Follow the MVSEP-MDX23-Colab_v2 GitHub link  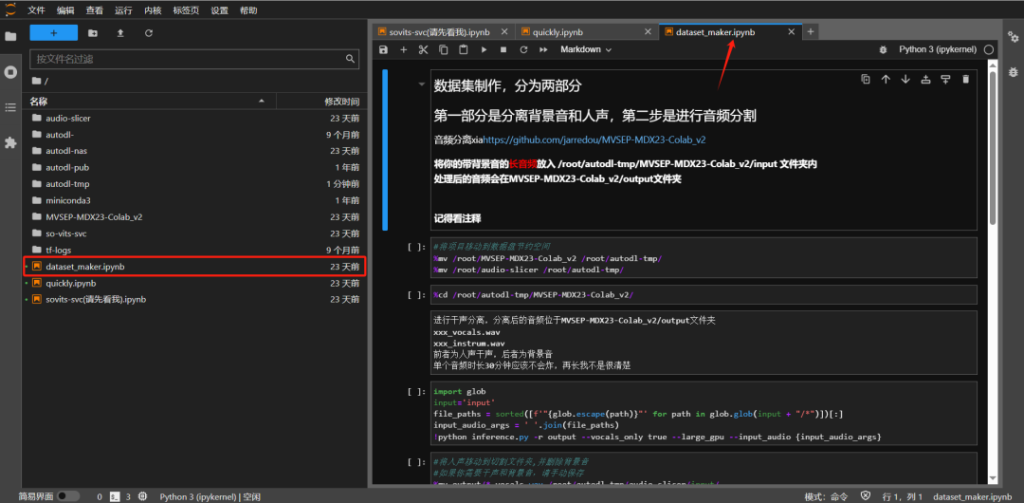tap(594, 140)
